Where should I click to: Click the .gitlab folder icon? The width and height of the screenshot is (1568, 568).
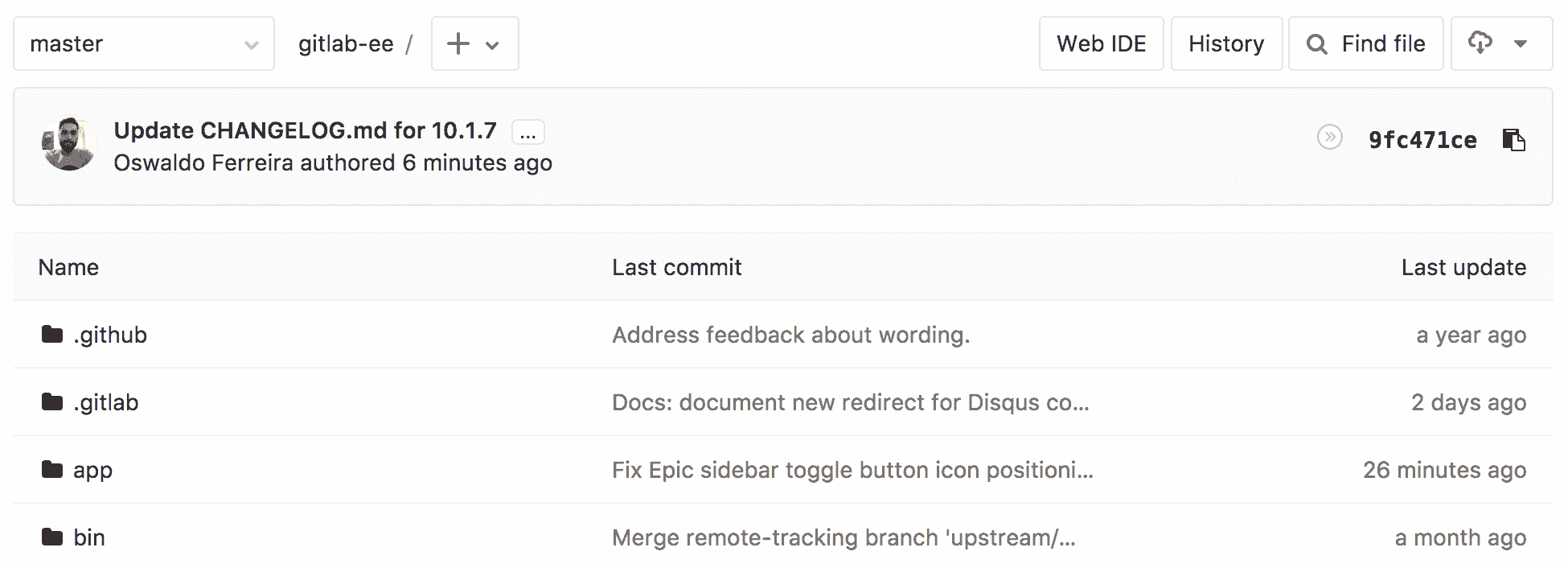click(x=51, y=402)
